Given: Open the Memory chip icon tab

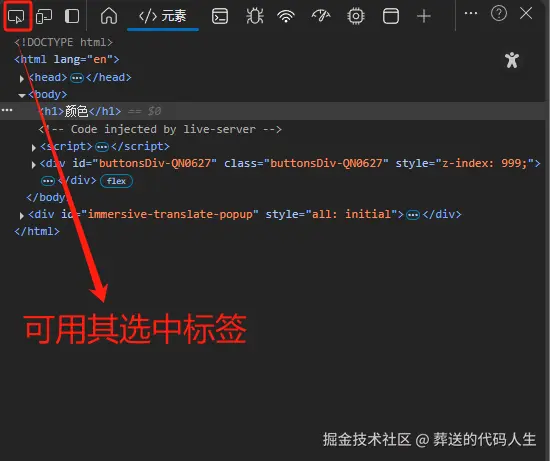Looking at the screenshot, I should click(x=356, y=16).
